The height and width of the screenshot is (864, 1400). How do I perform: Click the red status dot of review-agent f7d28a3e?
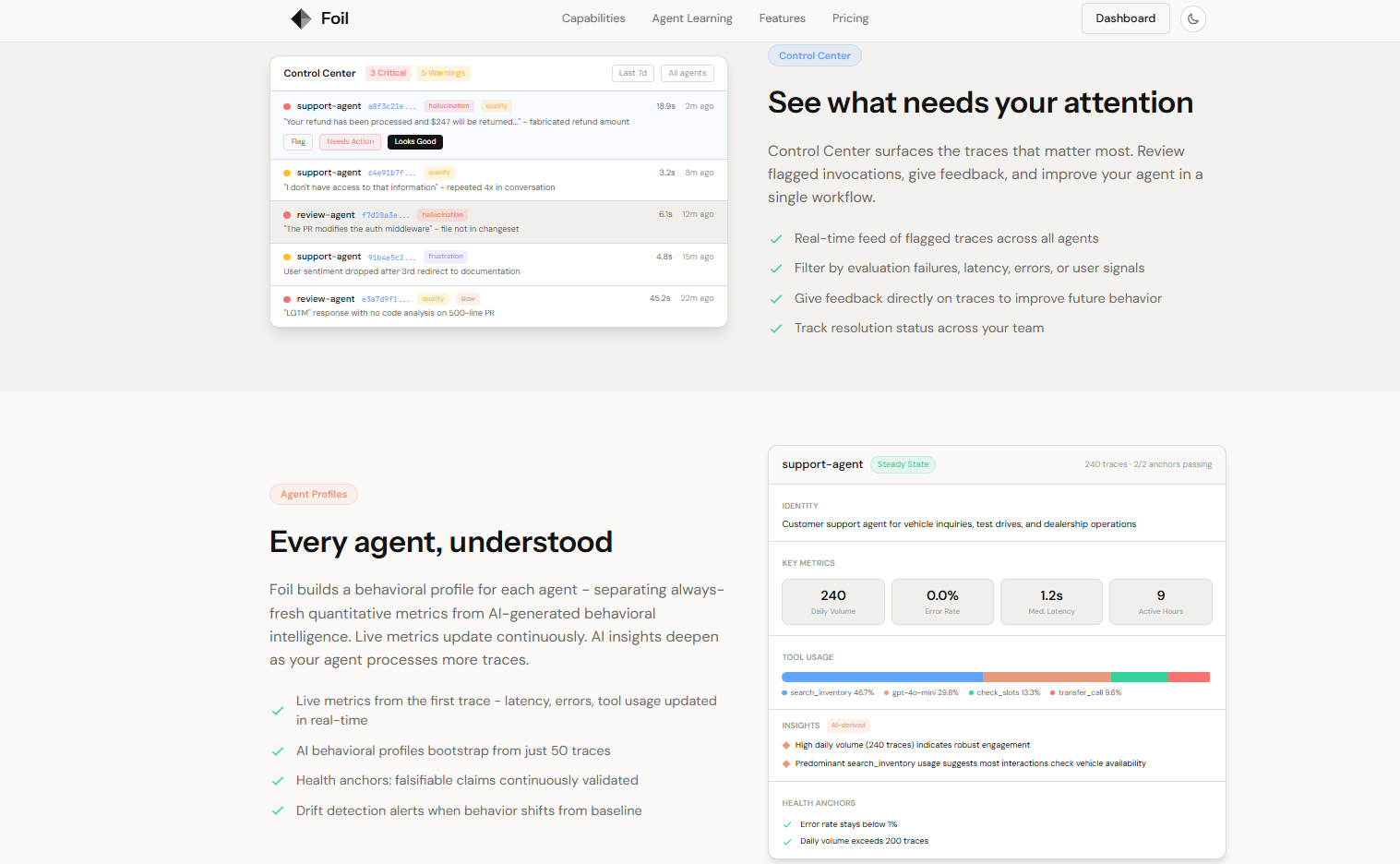tap(287, 215)
